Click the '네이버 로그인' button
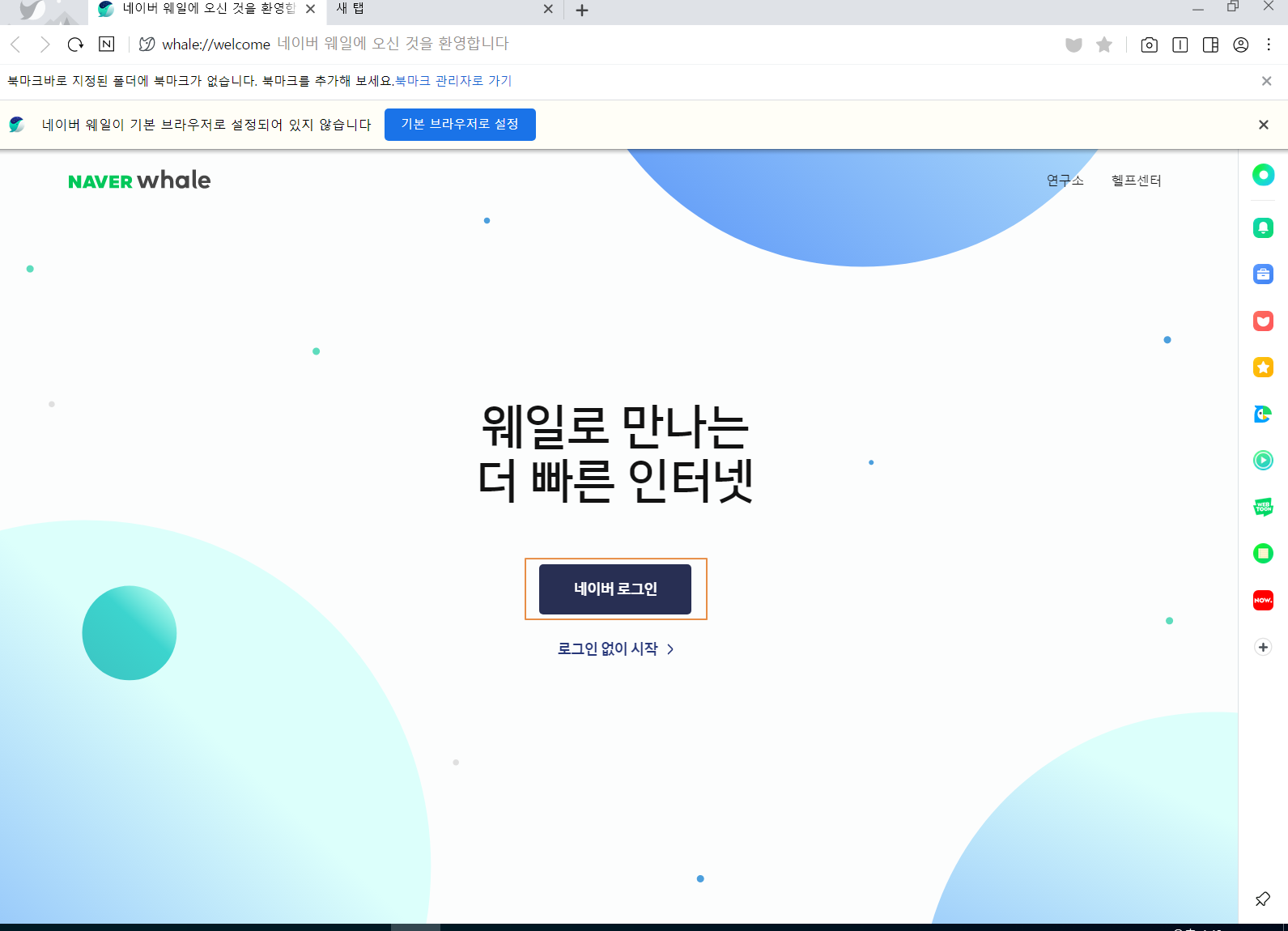This screenshot has height=931, width=1288. point(615,589)
